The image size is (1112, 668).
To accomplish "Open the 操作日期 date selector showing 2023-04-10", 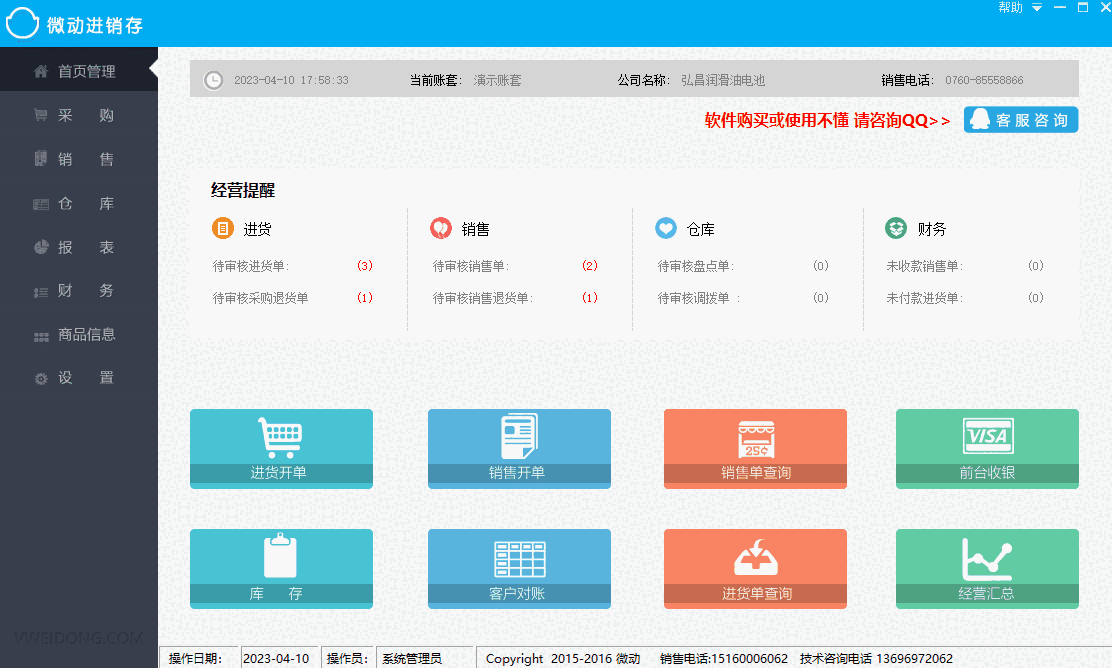I will tap(279, 657).
